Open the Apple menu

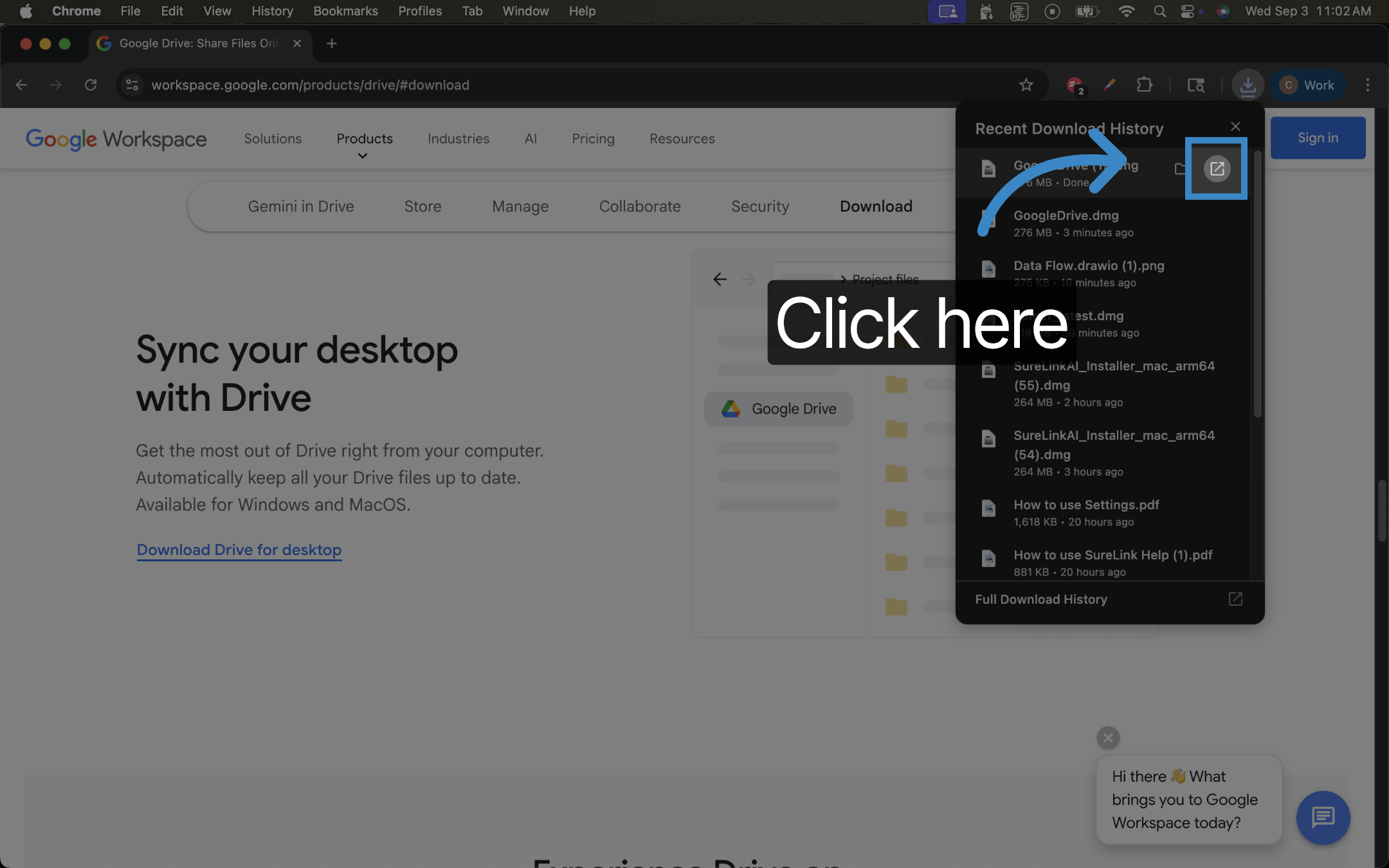26,11
